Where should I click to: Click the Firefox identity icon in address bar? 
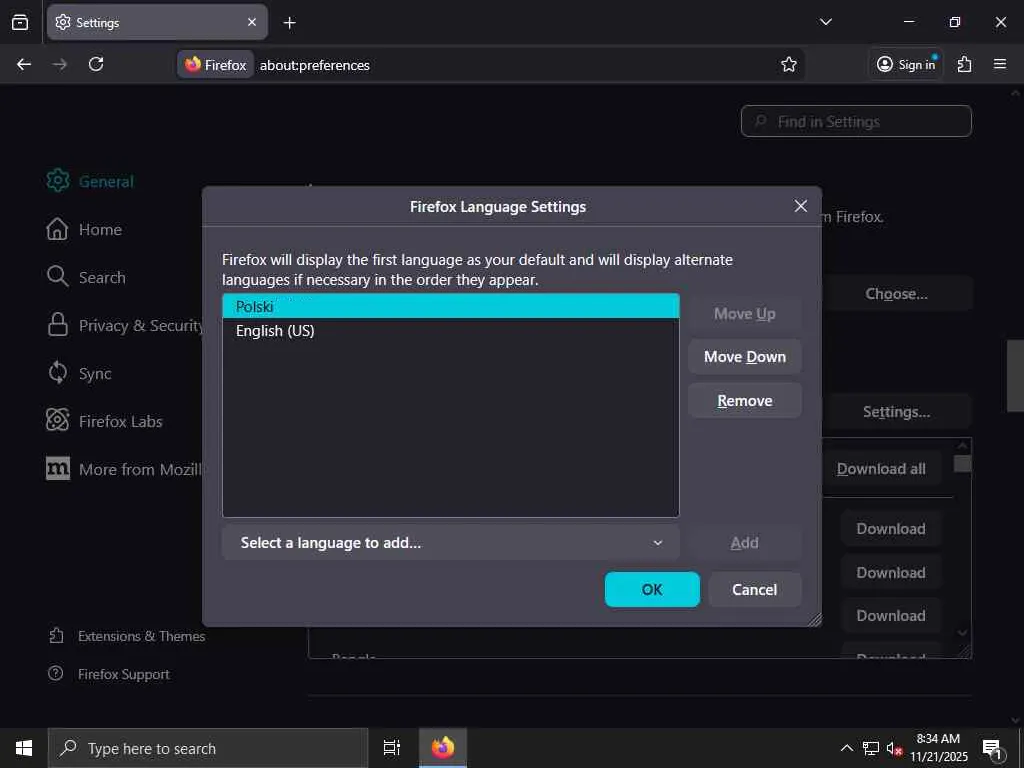click(x=216, y=65)
